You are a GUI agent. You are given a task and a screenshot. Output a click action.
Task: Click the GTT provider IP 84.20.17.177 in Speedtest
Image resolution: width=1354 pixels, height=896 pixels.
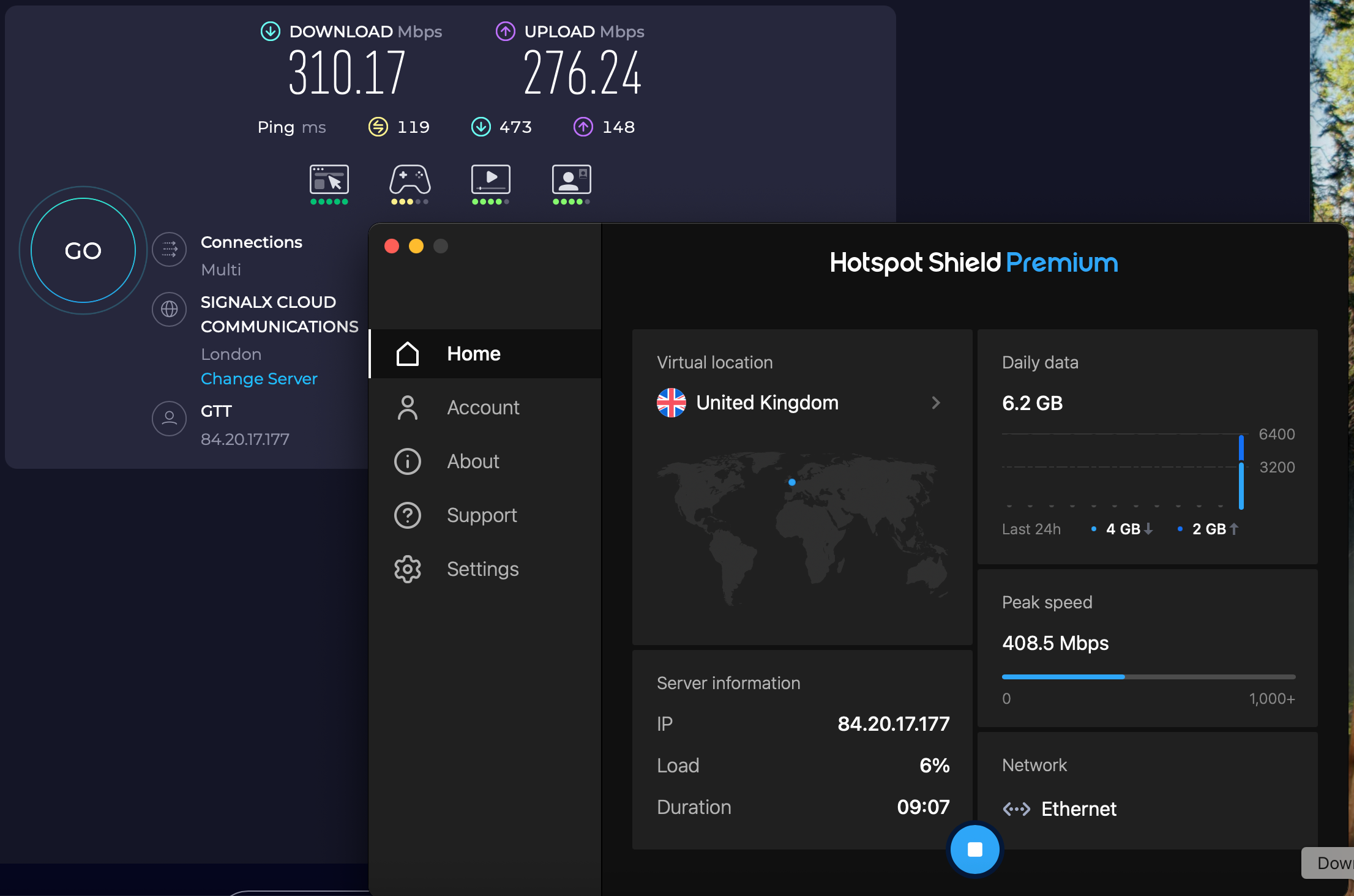[x=245, y=439]
